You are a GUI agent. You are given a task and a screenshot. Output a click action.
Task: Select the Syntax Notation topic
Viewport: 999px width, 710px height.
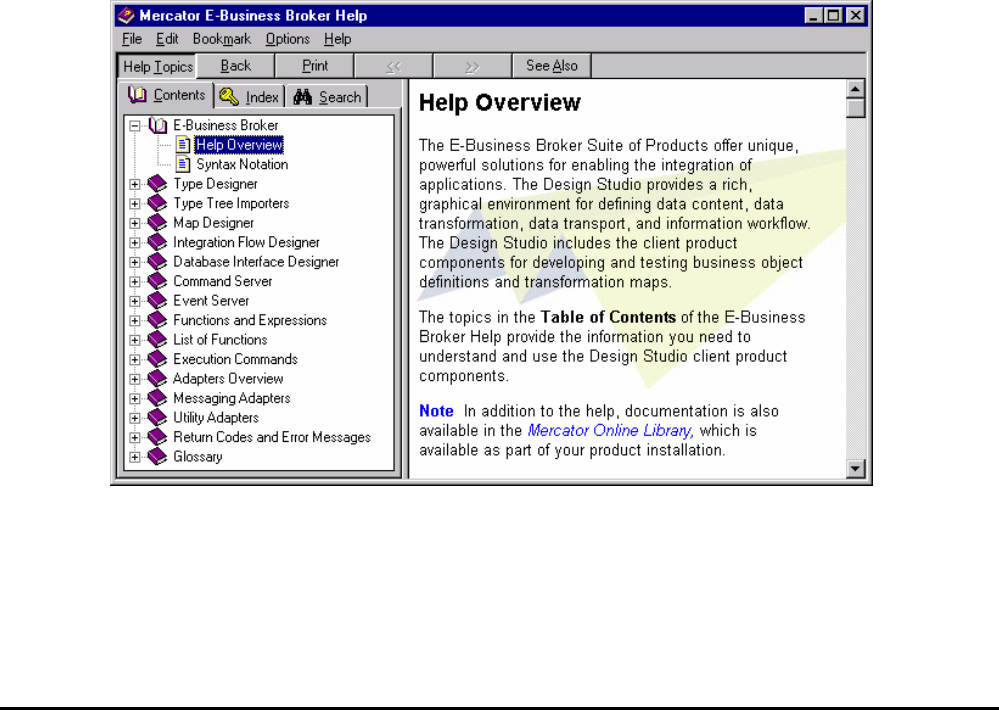(242, 164)
